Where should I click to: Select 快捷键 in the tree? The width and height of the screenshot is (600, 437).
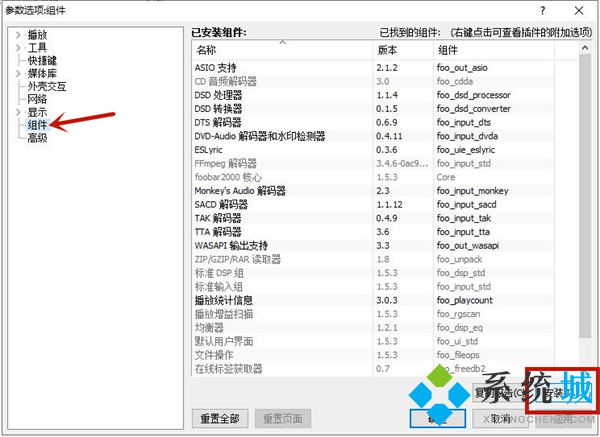tap(42, 60)
